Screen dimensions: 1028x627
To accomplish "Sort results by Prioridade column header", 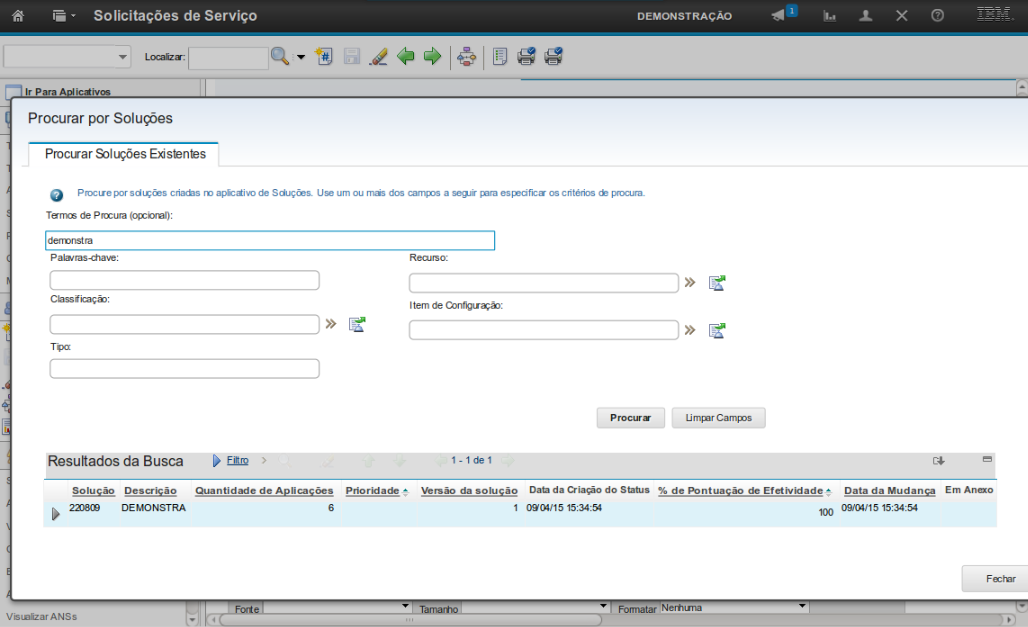I will pos(372,491).
